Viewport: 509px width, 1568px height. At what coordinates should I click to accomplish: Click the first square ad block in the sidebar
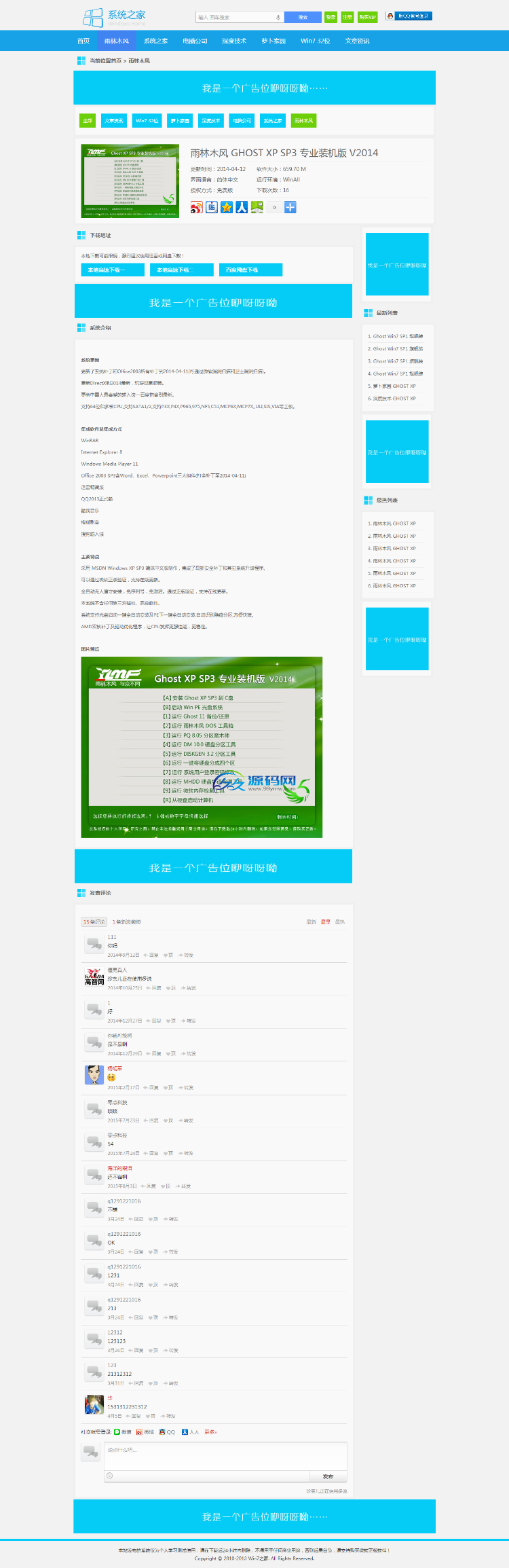397,265
